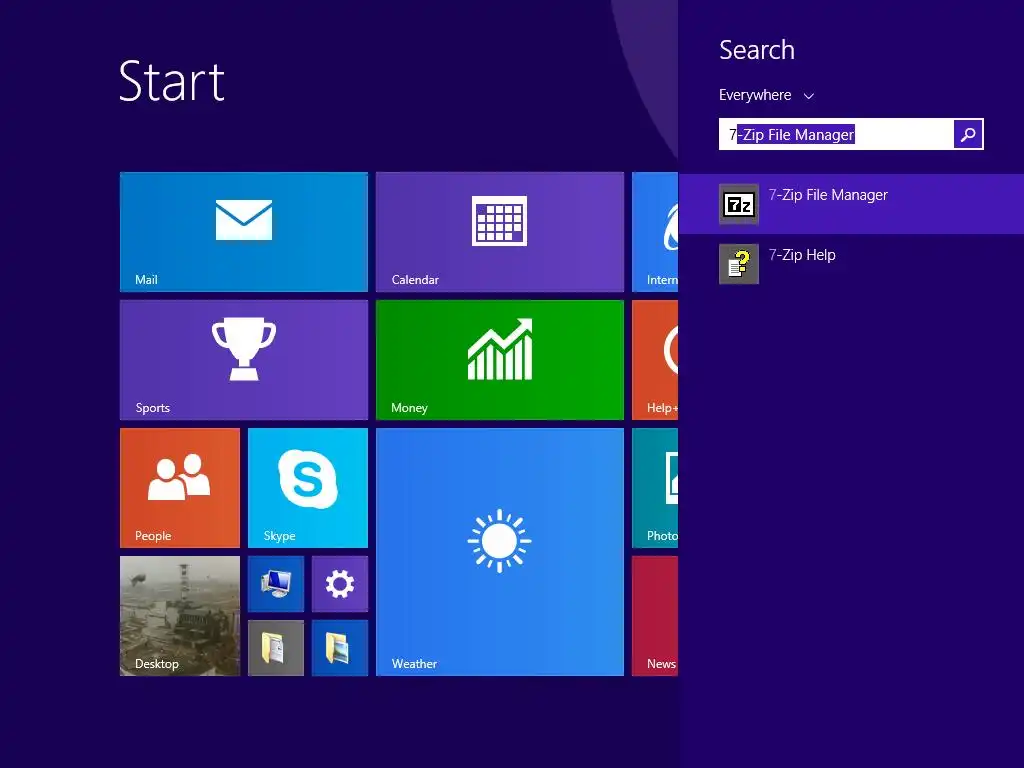Open the Calendar tile
This screenshot has height=768, width=1024.
500,232
